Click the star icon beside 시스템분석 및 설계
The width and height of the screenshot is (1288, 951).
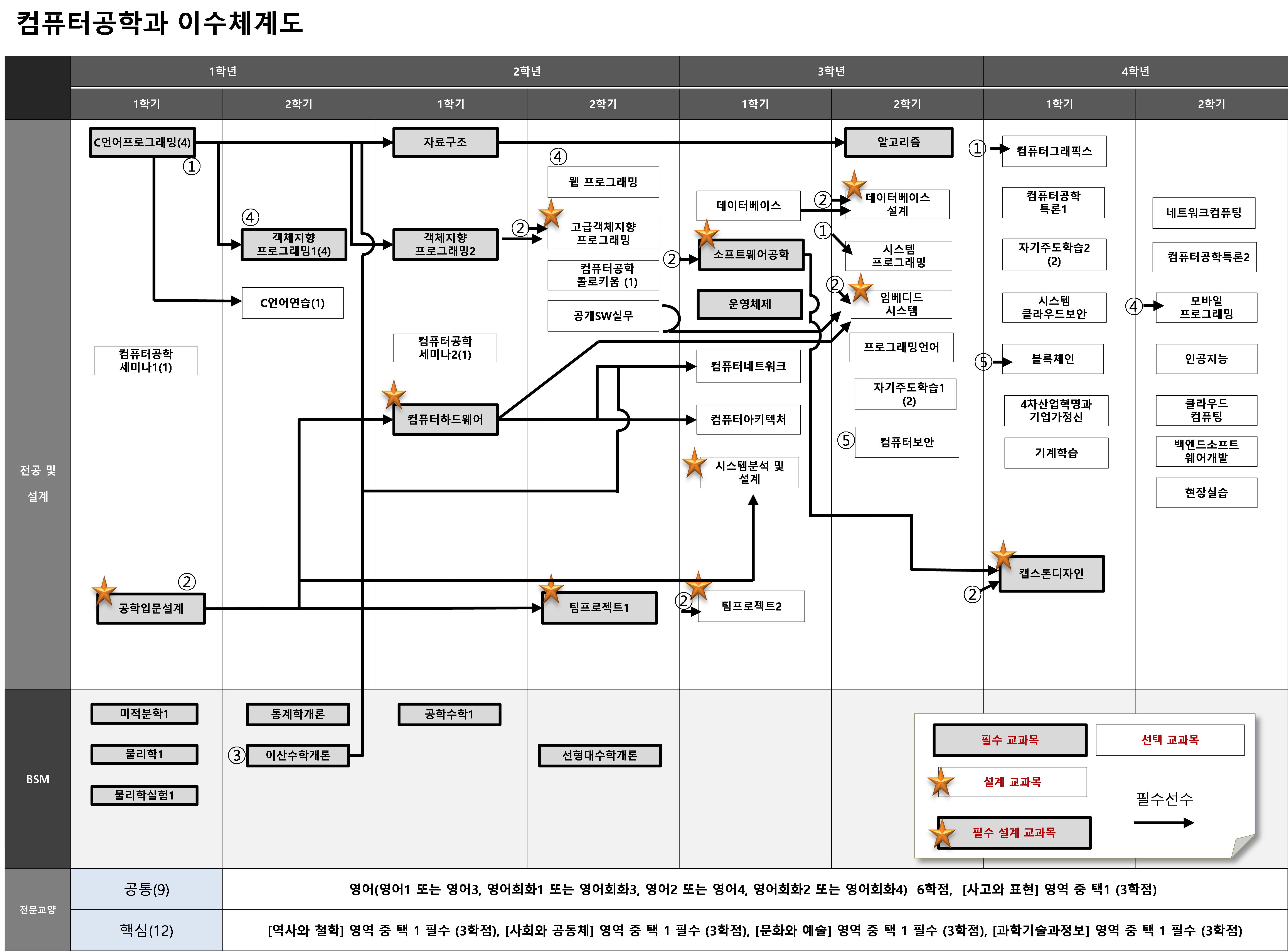point(695,463)
